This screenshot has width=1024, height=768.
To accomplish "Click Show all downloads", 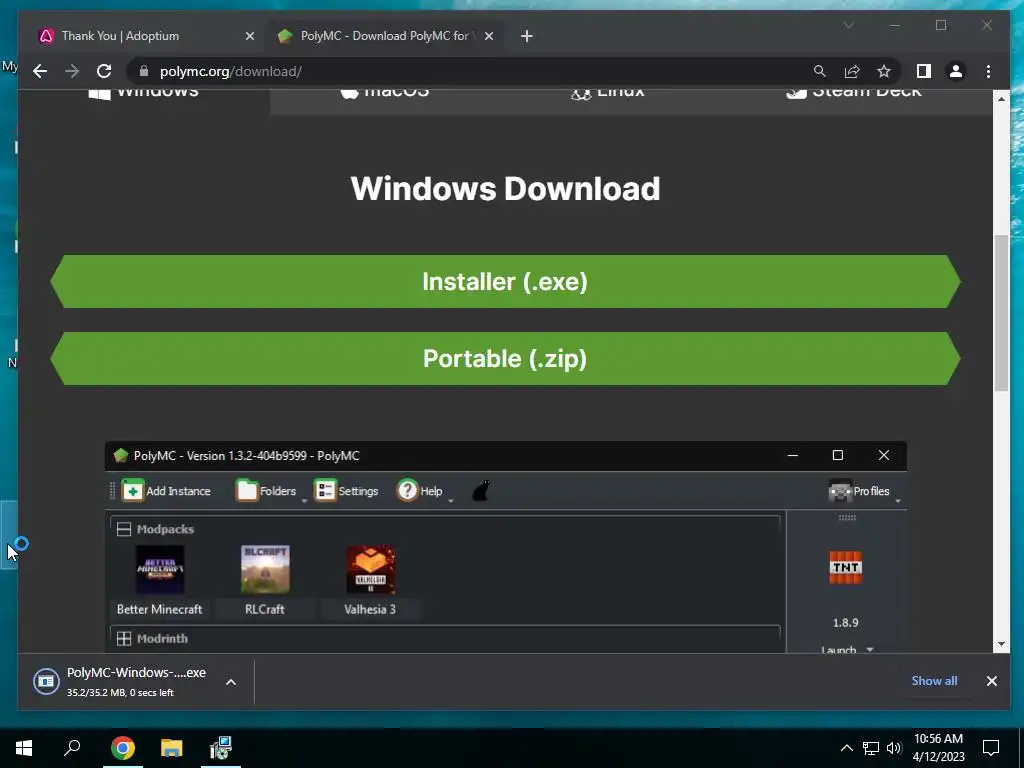I will [934, 680].
